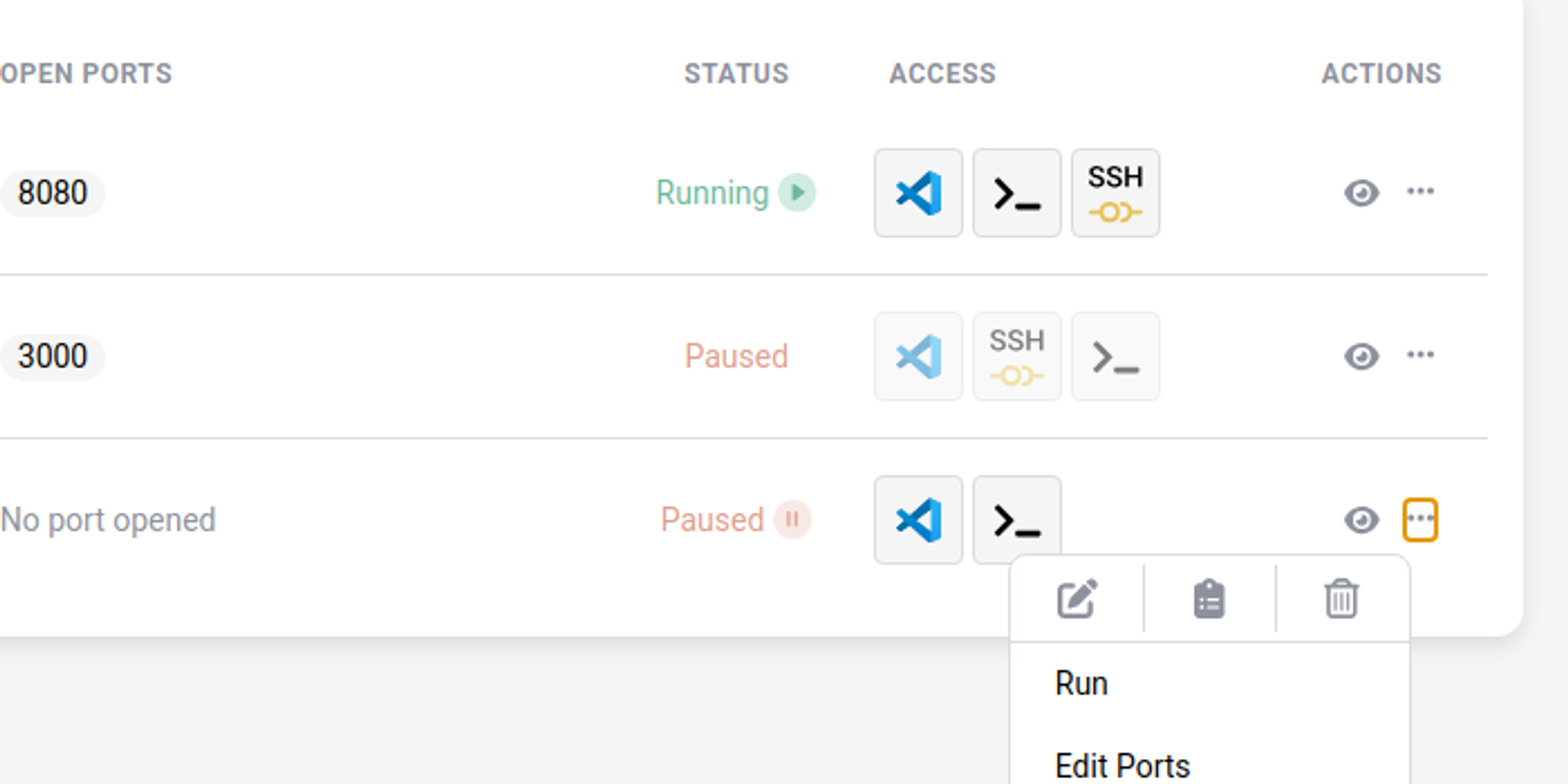Launch terminal on the No port opened row
The image size is (1568, 784).
click(1016, 519)
